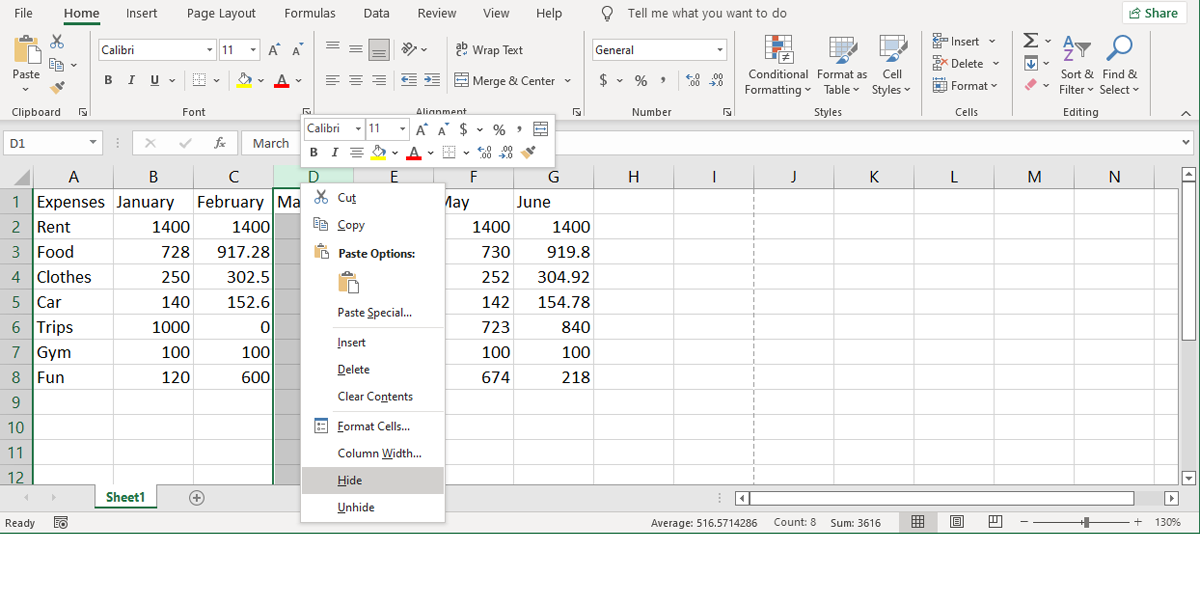Screen dimensions: 1200x600
Task: Open the Page Layout ribbon tab
Action: 221,13
